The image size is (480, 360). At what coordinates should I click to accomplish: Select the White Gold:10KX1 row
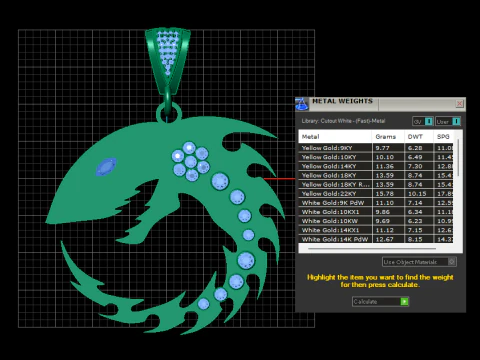[376, 212]
